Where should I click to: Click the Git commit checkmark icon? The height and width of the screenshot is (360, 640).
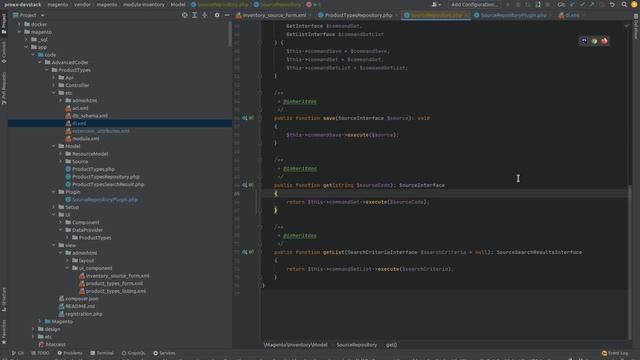click(582, 4)
